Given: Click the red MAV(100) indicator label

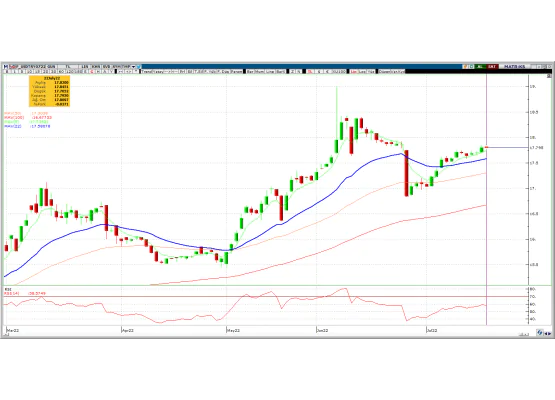Looking at the screenshot, I should coord(14,117).
